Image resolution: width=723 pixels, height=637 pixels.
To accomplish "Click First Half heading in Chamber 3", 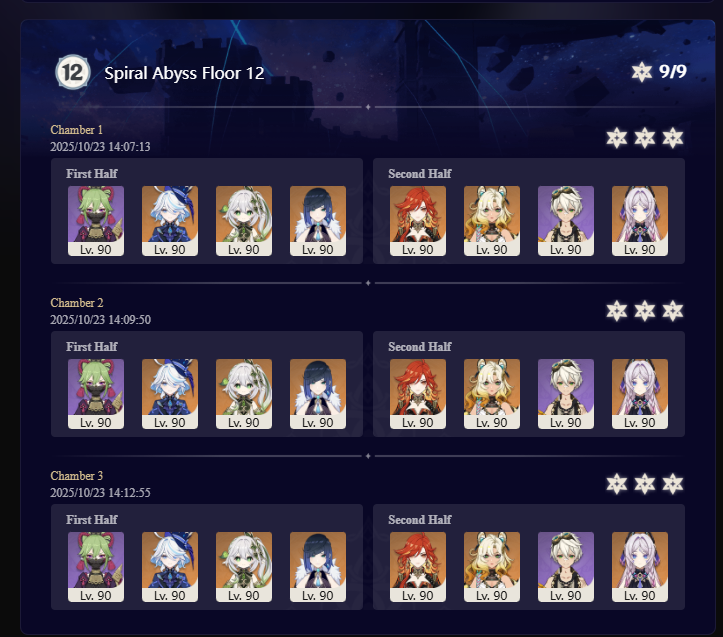I will click(x=92, y=520).
